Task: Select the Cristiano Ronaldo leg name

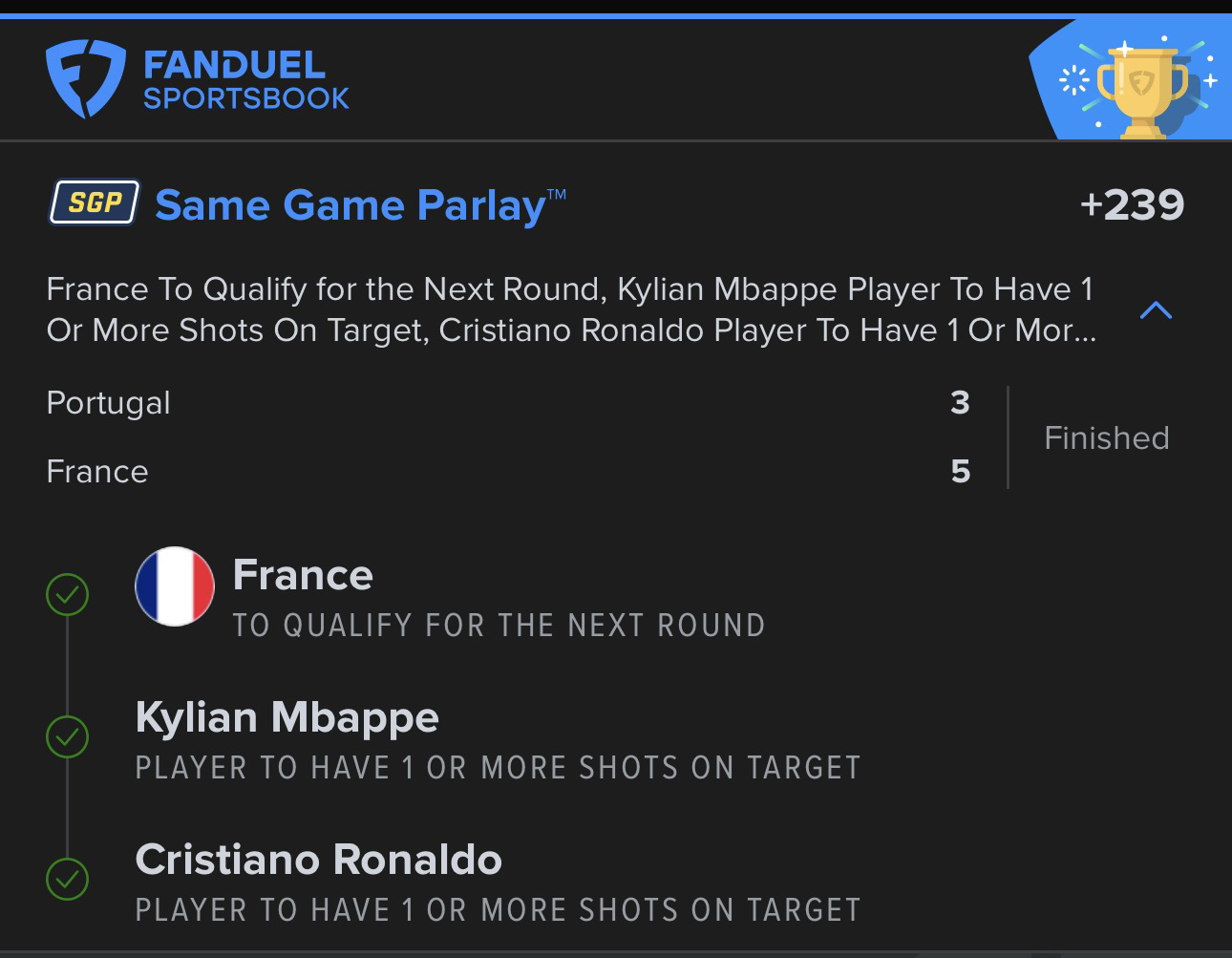Action: 318,860
